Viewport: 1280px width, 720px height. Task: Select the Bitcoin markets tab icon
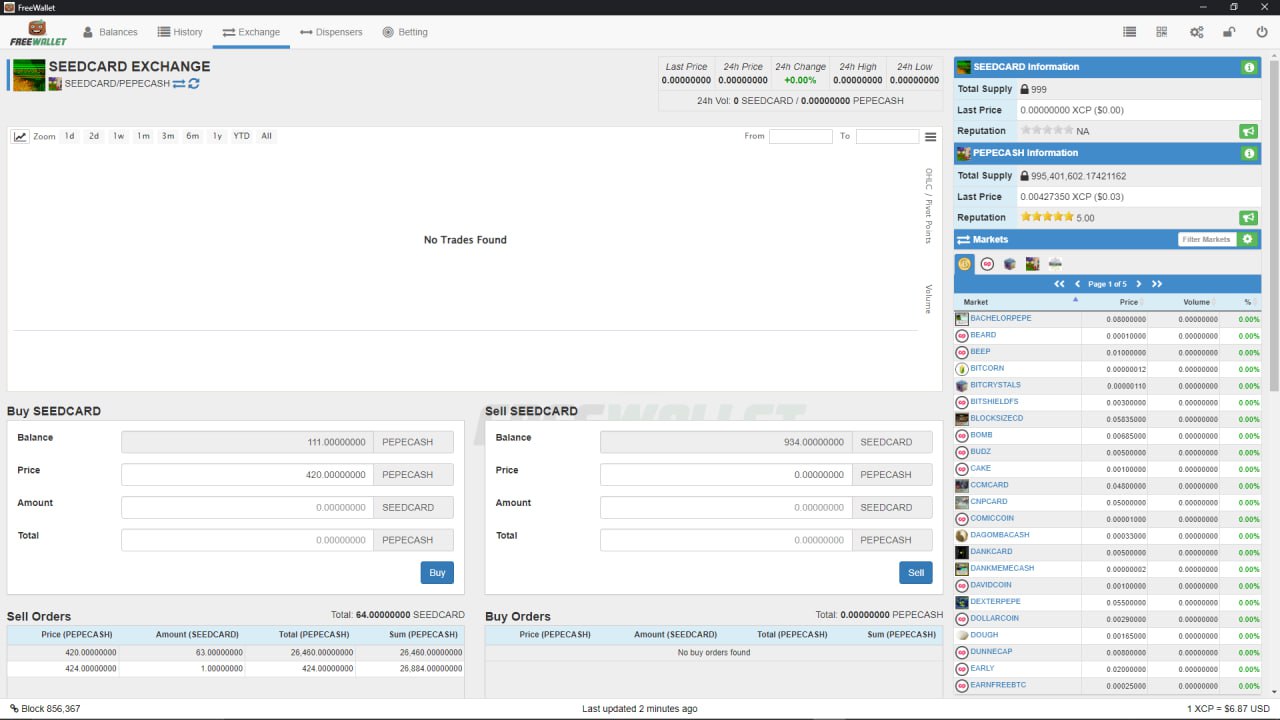pyautogui.click(x=965, y=264)
